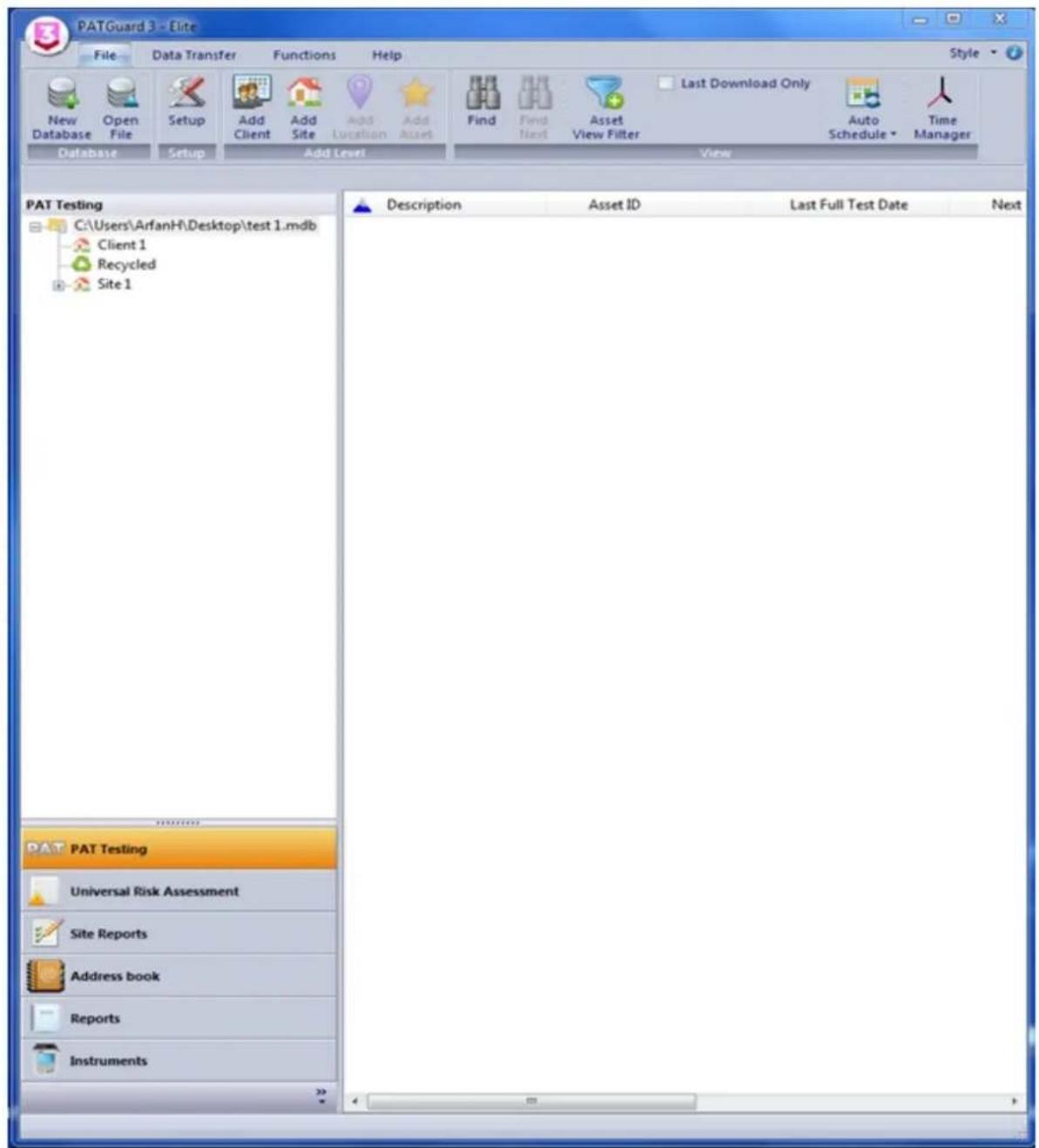Click the scrollbar left arrow
This screenshot has height=1148, width=1039.
(354, 1101)
